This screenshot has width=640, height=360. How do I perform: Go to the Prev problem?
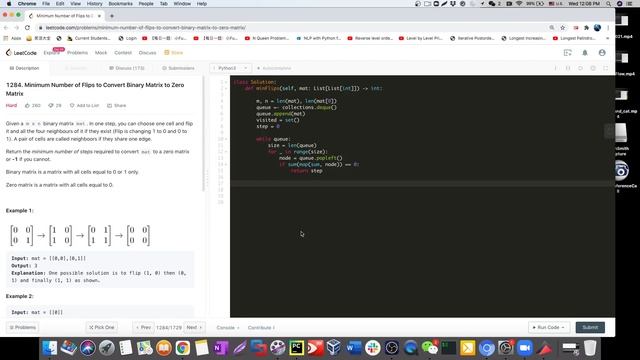pyautogui.click(x=144, y=327)
